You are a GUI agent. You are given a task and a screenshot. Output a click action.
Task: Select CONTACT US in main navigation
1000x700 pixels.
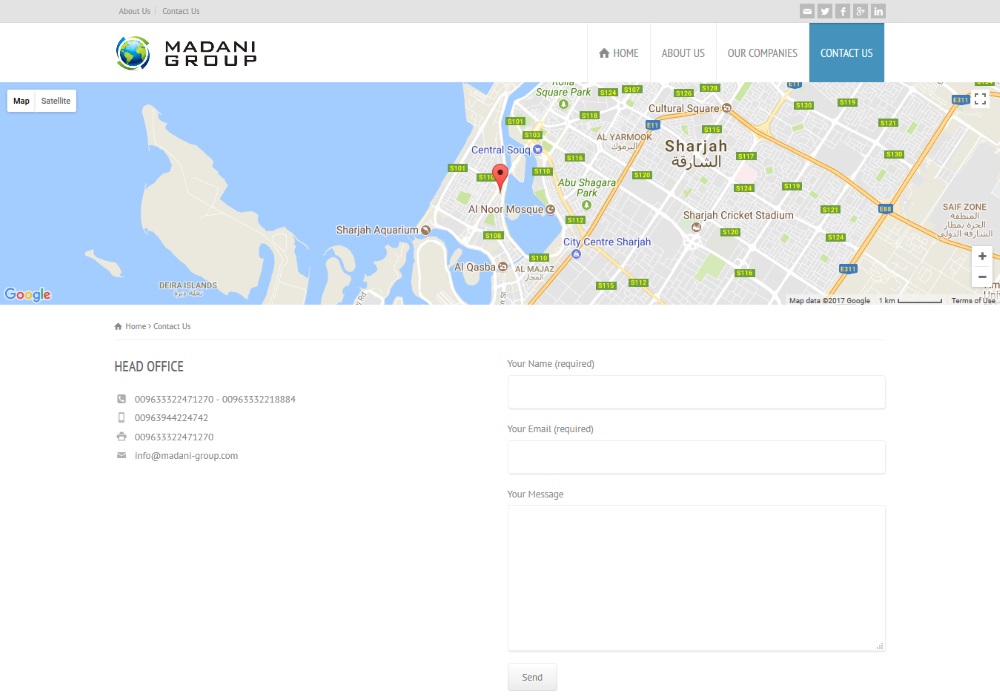pyautogui.click(x=846, y=53)
